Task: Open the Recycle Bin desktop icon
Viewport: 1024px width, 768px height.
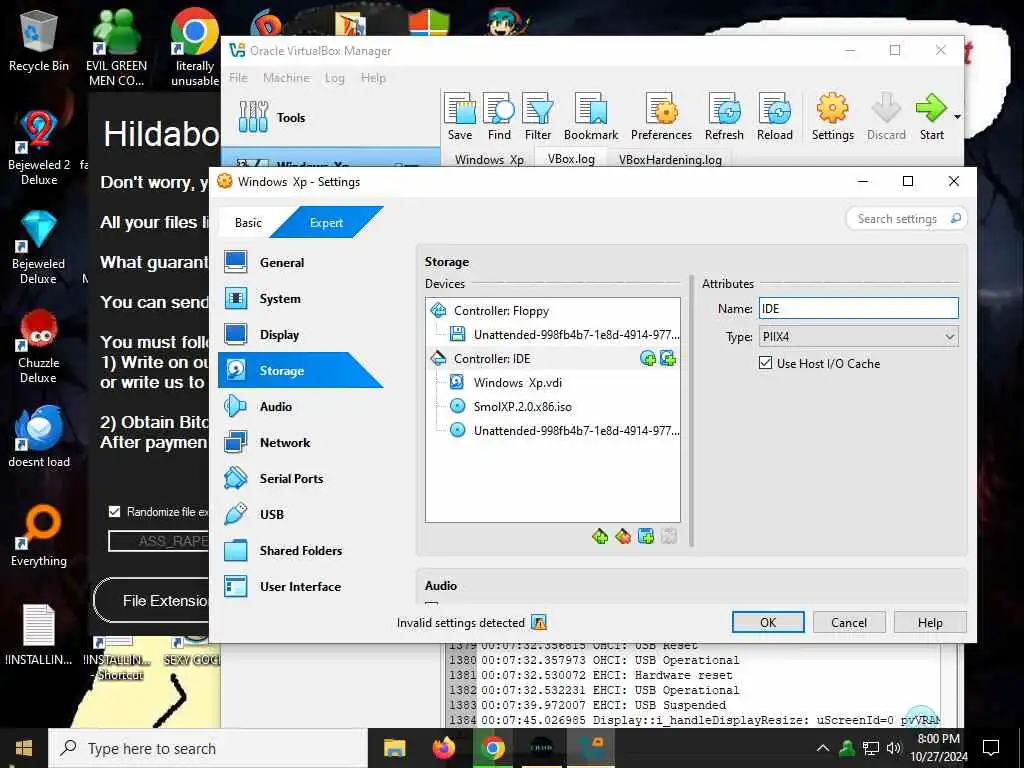Action: [39, 40]
